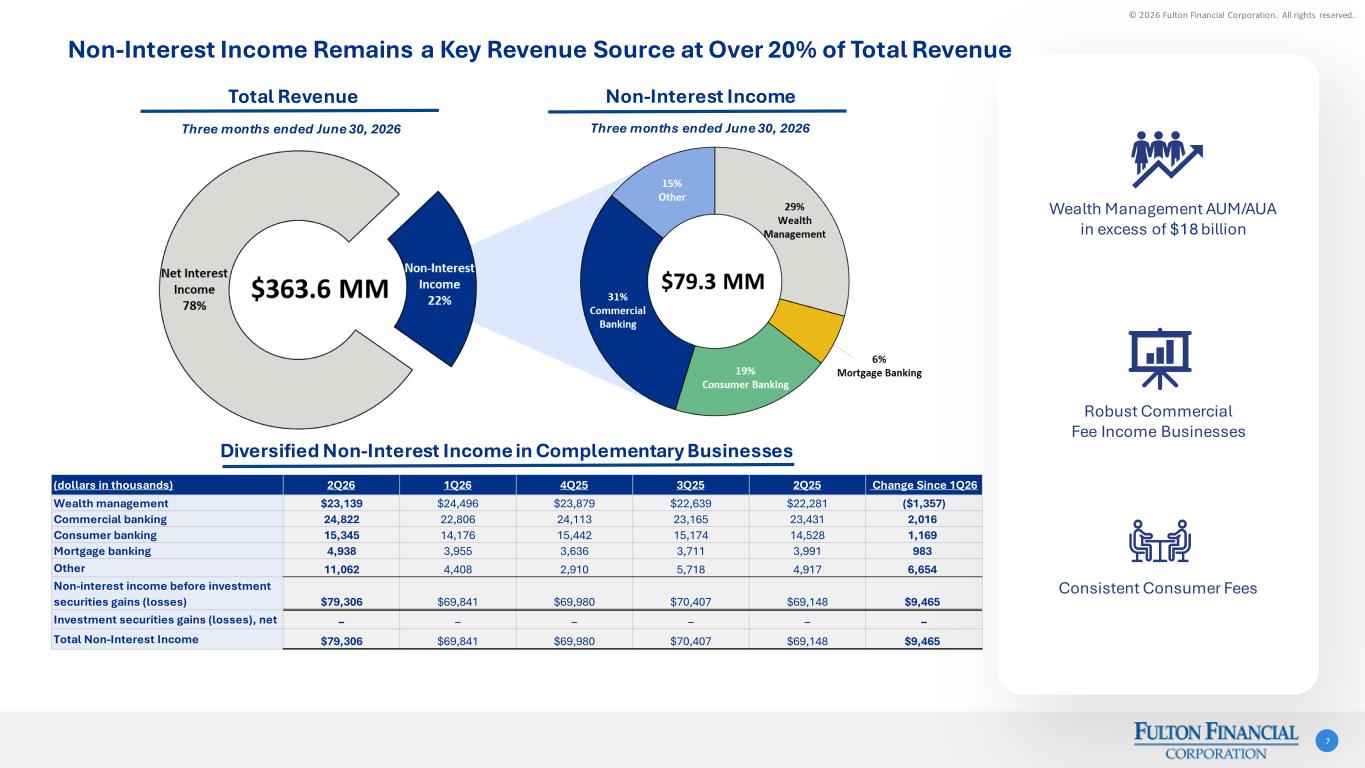
Task: Click the slide title about Non-Interest Income
Action: (540, 49)
